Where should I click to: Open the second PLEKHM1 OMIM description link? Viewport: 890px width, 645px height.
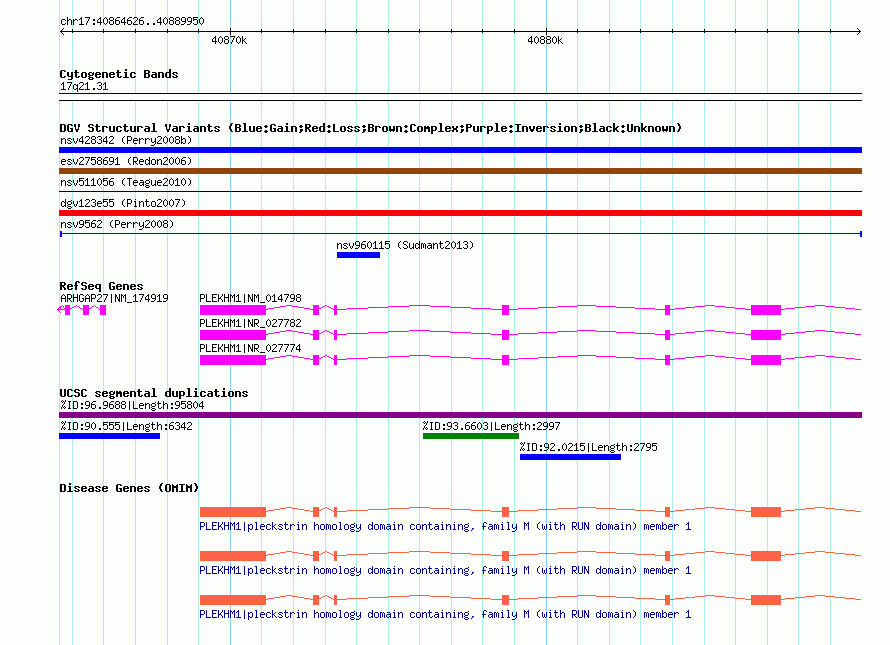click(445, 570)
